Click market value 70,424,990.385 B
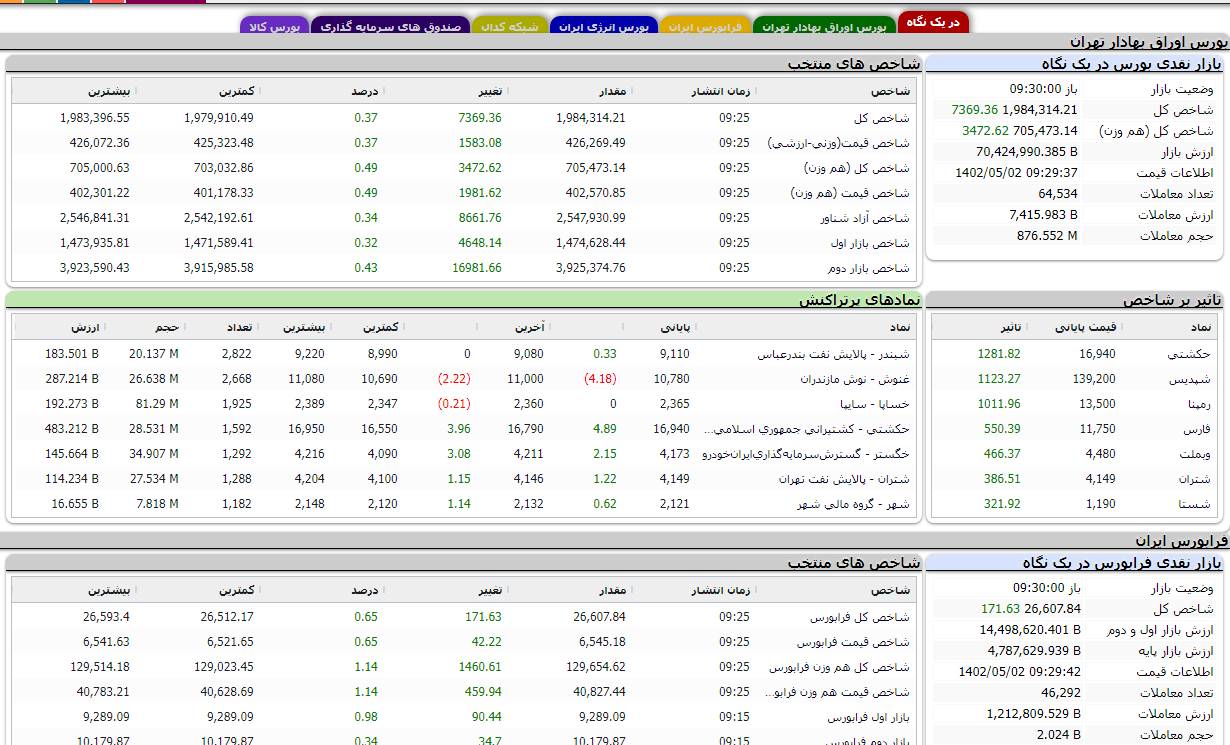The image size is (1230, 745). tap(1027, 152)
